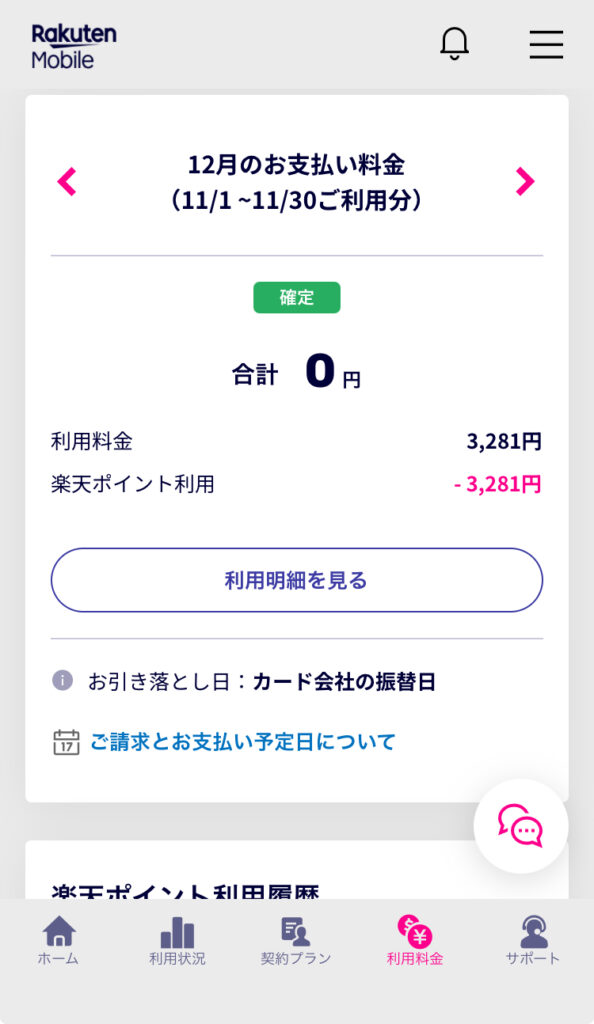
Task: Go to next month with right chevron
Action: (525, 182)
